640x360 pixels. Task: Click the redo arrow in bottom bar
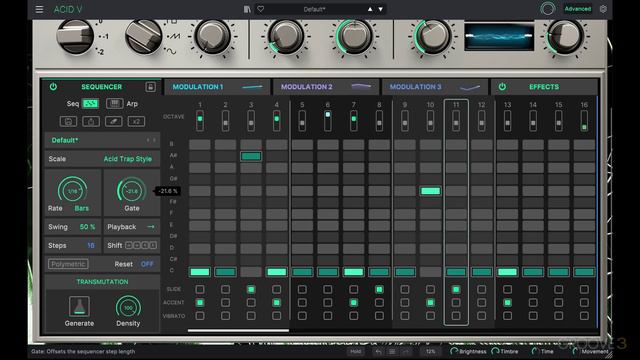pos(406,351)
